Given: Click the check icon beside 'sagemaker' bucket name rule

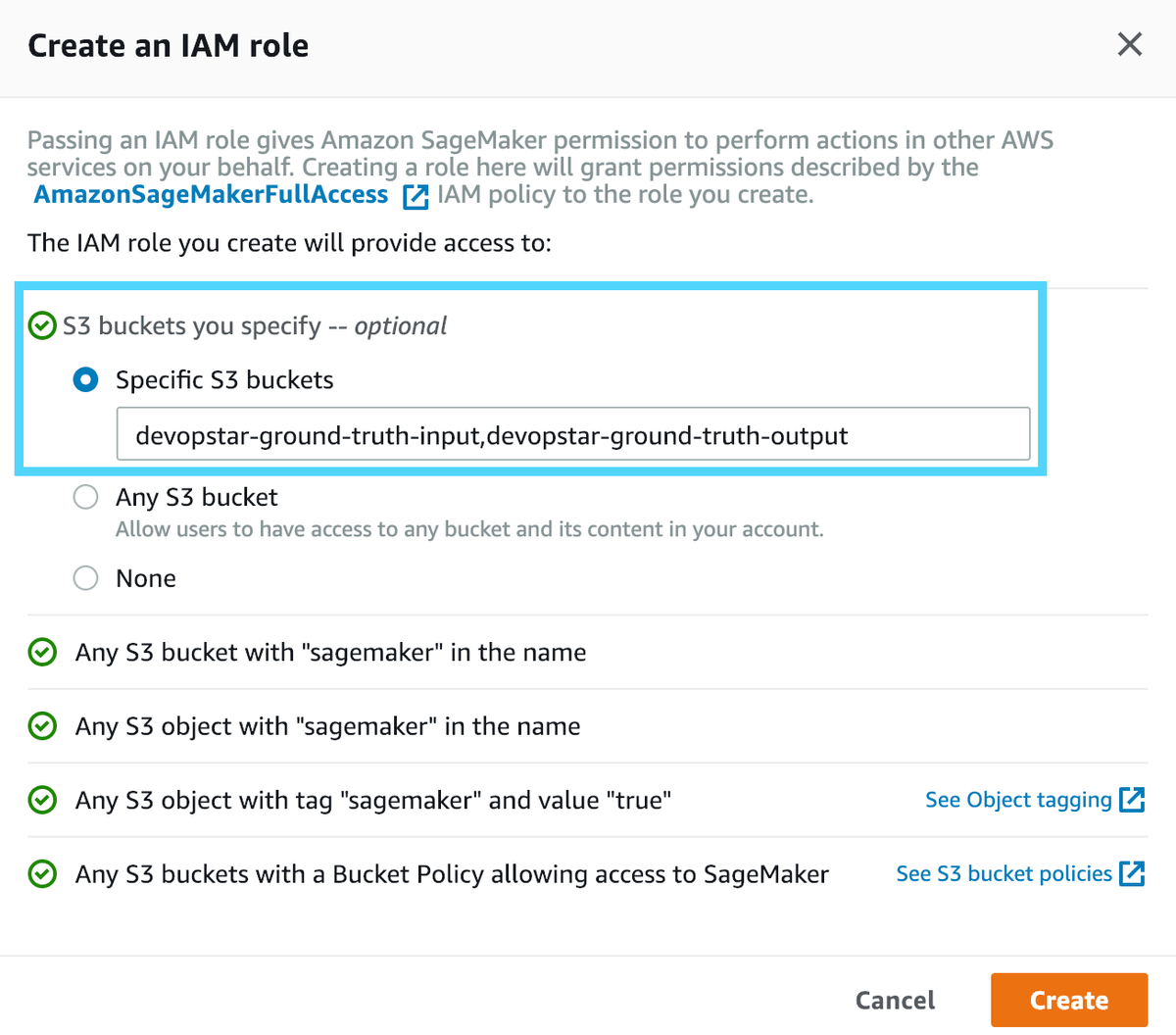Looking at the screenshot, I should click(42, 652).
